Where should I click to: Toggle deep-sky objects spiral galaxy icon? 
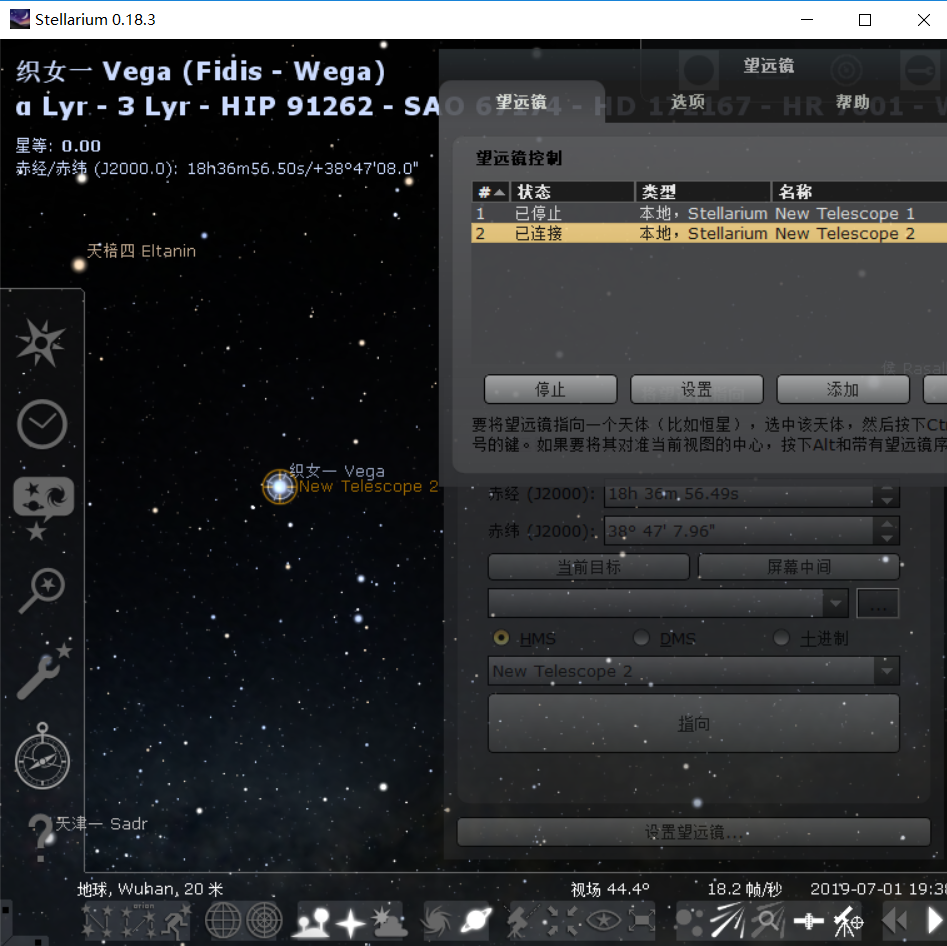coord(437,921)
